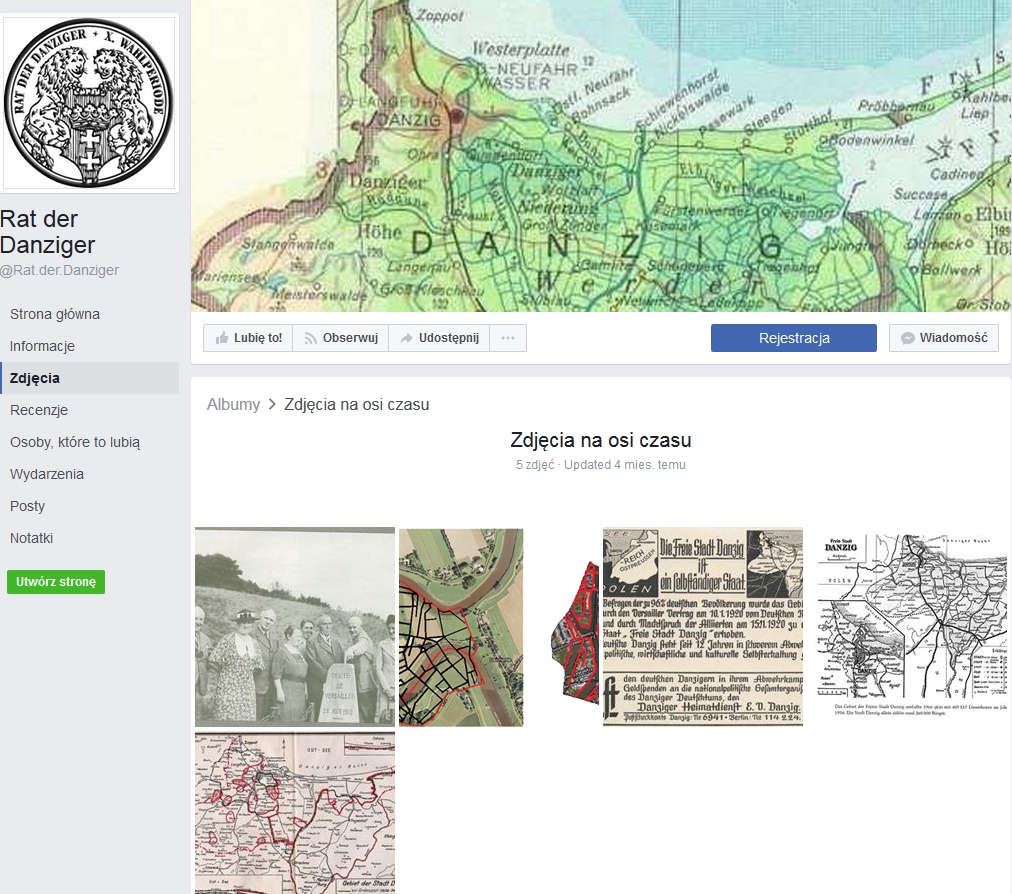Like the page with Lubię to! button
This screenshot has width=1012, height=894.
(248, 338)
